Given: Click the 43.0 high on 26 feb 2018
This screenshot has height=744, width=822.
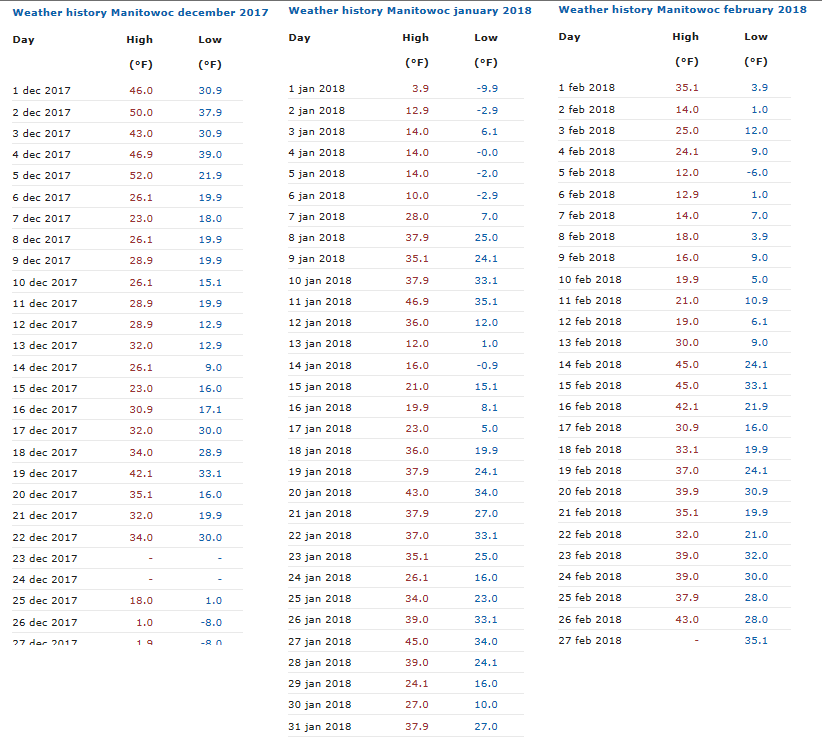Looking at the screenshot, I should point(687,619).
